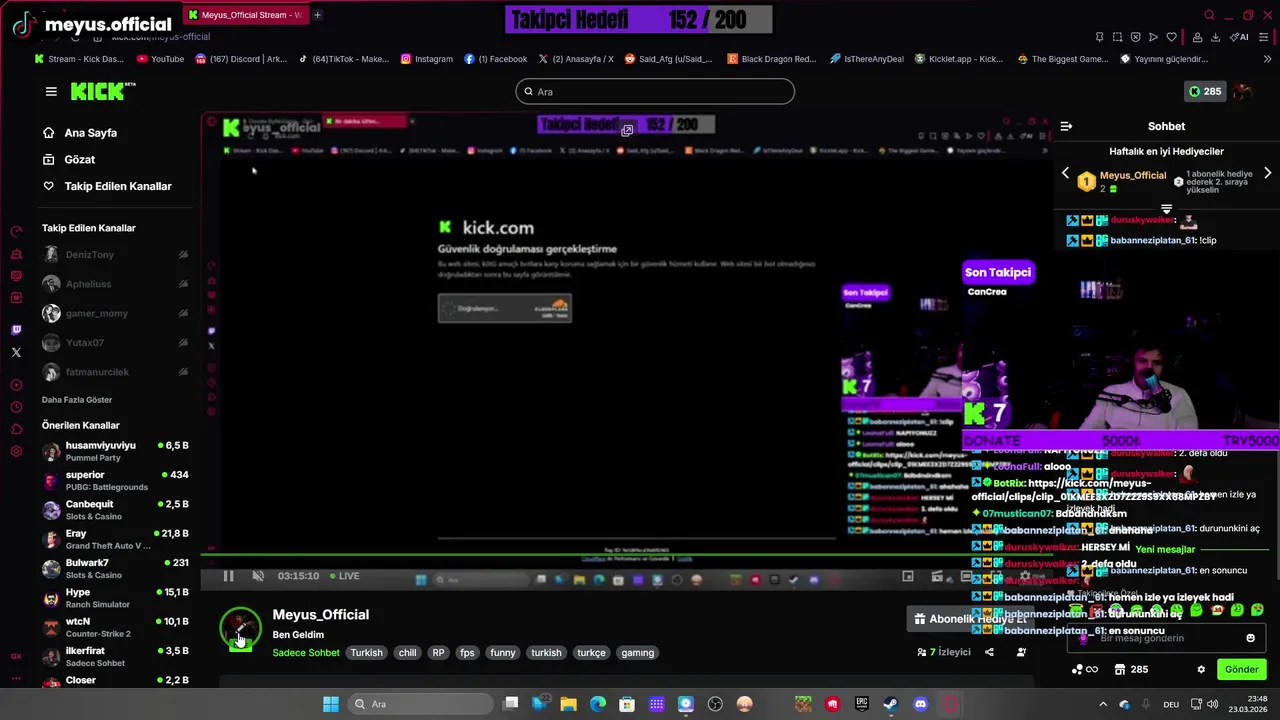The width and height of the screenshot is (1280, 720).
Task: Toggle hide for the gamer_momy channel
Action: [183, 313]
